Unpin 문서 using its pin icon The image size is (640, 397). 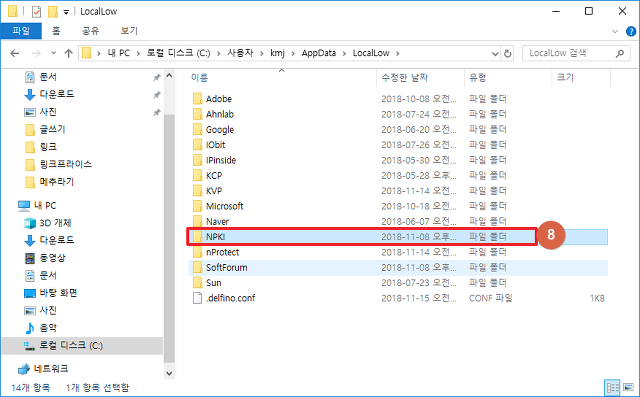tap(156, 77)
